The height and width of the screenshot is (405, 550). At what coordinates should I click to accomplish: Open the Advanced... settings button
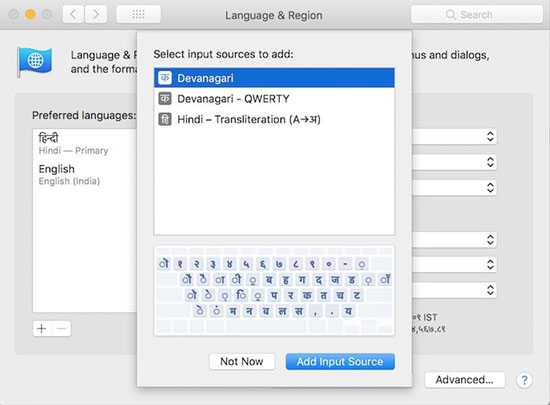464,380
